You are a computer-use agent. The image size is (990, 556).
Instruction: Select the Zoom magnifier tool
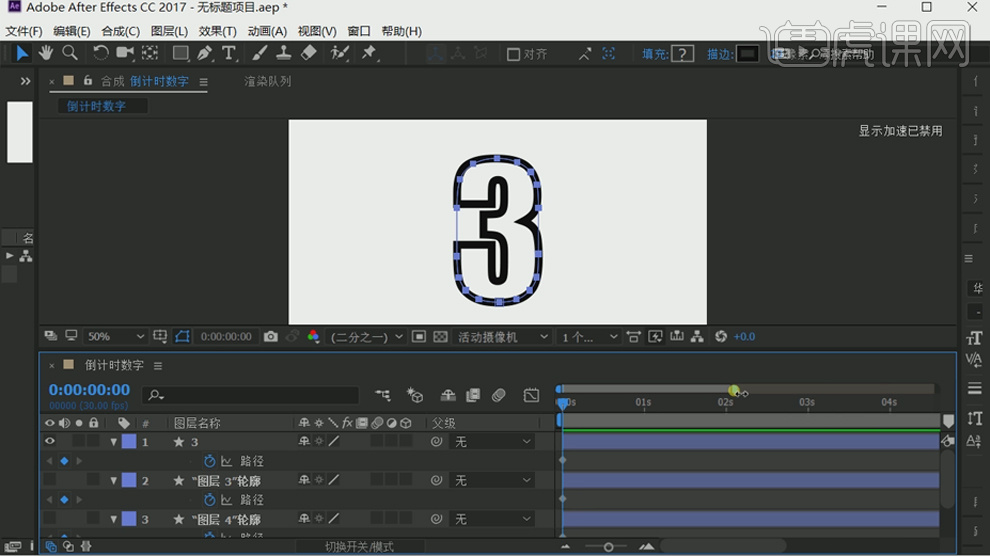click(x=70, y=53)
